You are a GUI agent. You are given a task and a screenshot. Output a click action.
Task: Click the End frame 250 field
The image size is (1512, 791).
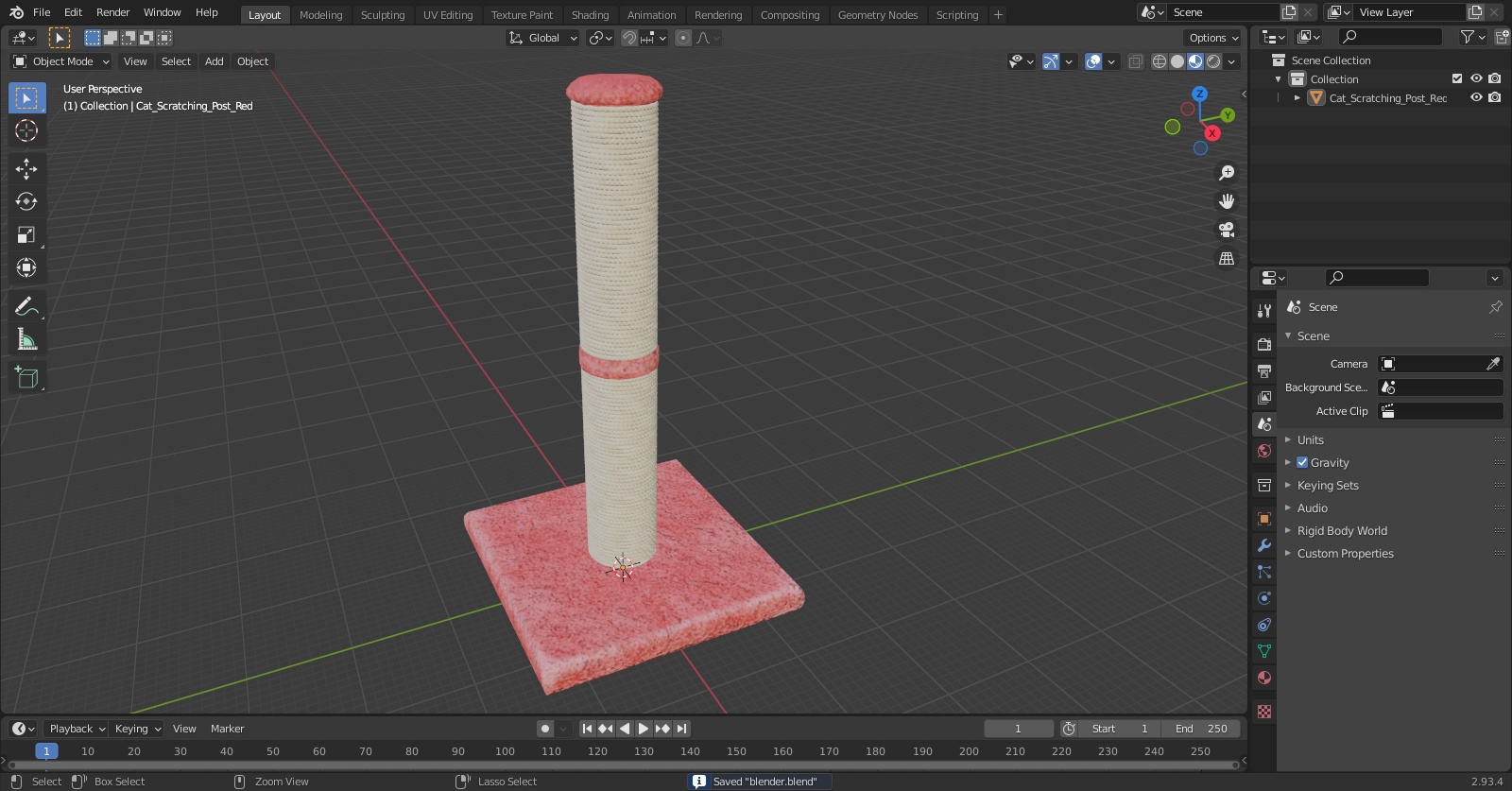click(1201, 729)
